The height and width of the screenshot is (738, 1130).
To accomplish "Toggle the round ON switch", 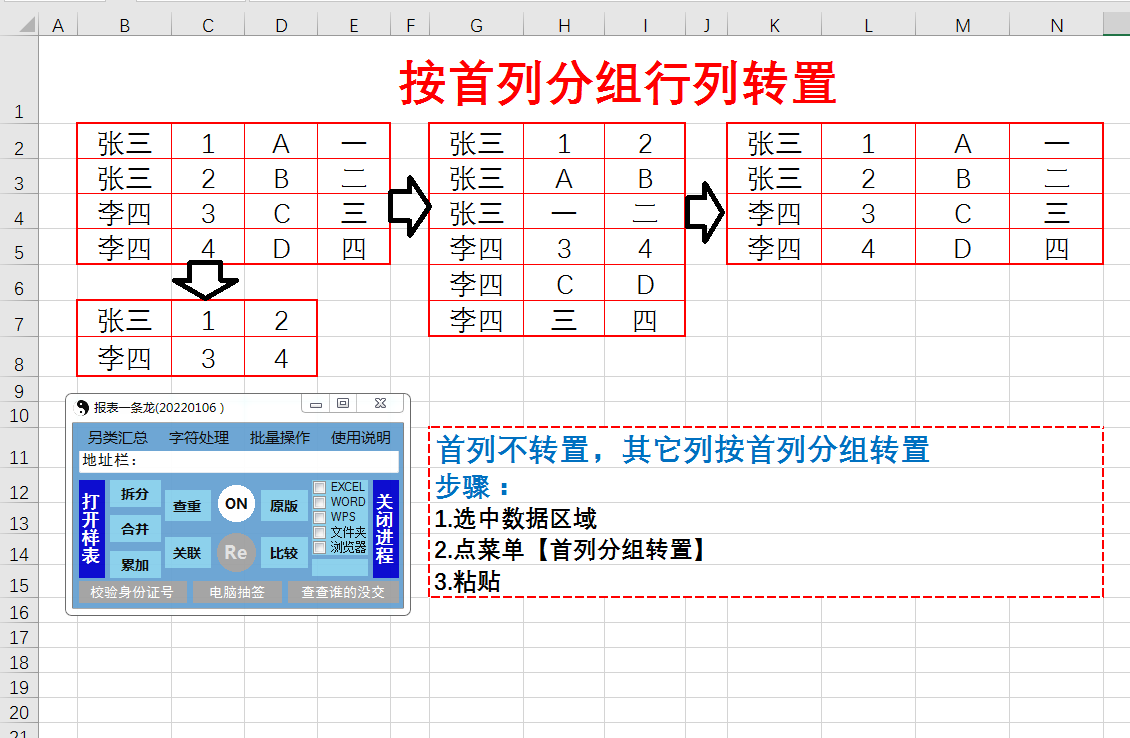I will [x=236, y=504].
